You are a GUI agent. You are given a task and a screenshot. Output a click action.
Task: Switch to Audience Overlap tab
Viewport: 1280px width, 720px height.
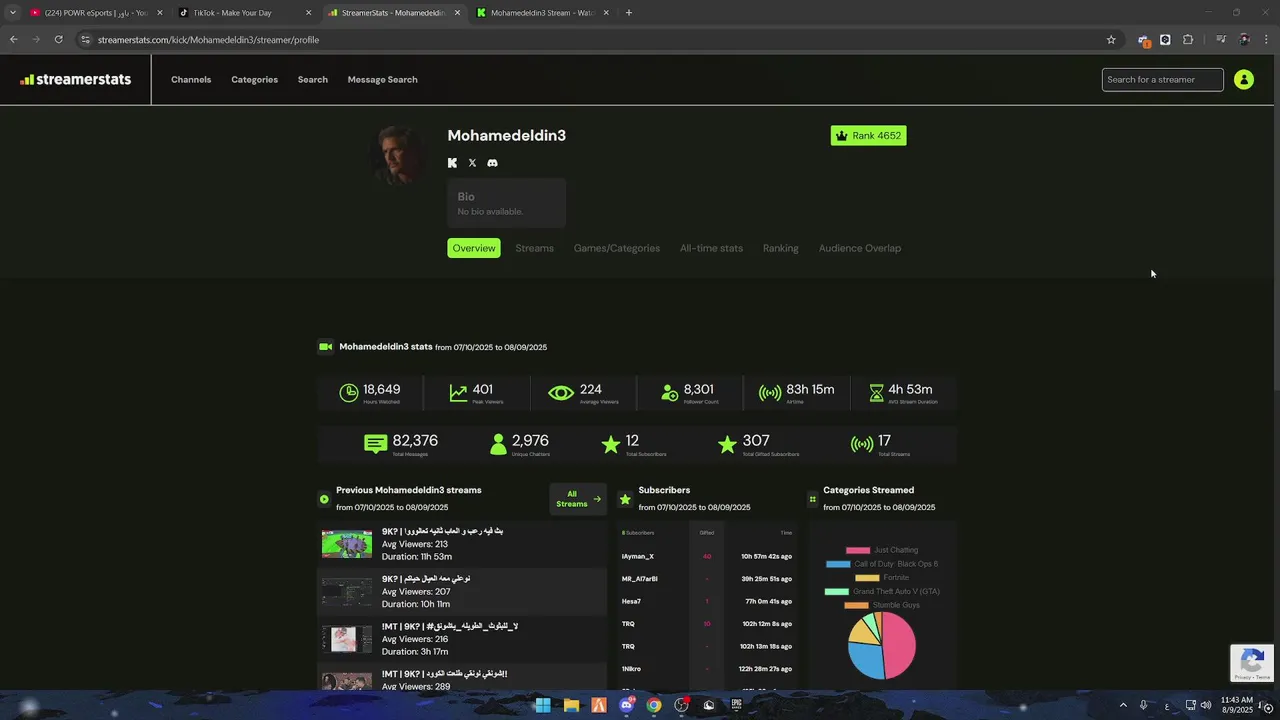point(860,248)
